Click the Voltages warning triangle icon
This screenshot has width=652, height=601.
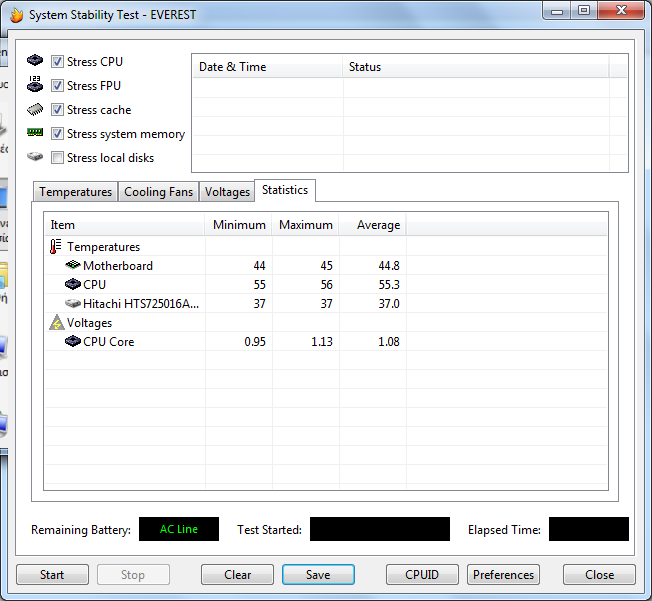coord(57,322)
